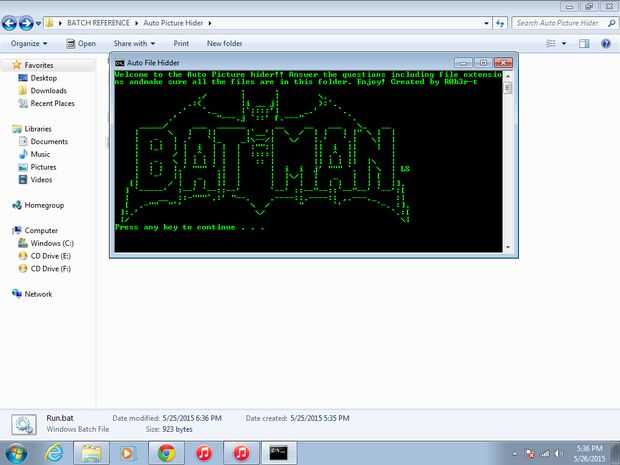Open CD Drive (E:)

pos(50,256)
